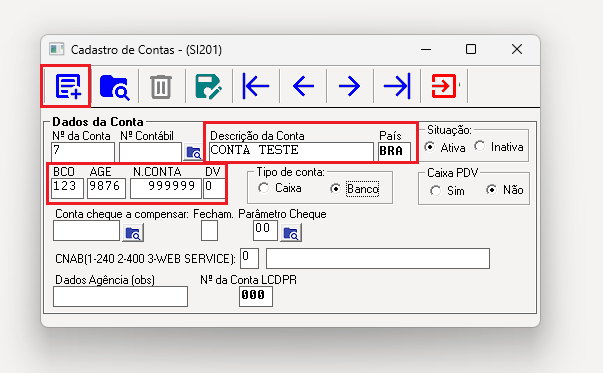Click Nº da Conta LCDPR field
The height and width of the screenshot is (373, 603).
coord(256,296)
